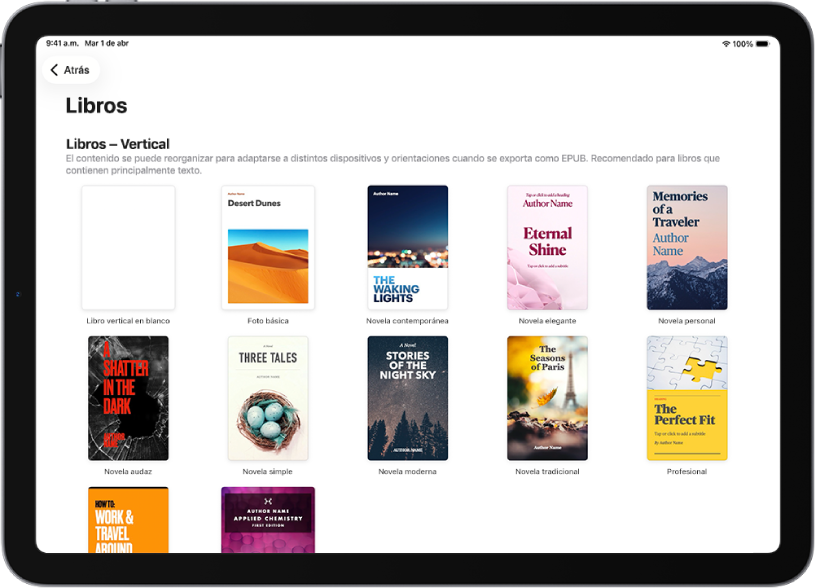Open the Three Tales Novela simple template
This screenshot has height=588, width=817.
268,398
